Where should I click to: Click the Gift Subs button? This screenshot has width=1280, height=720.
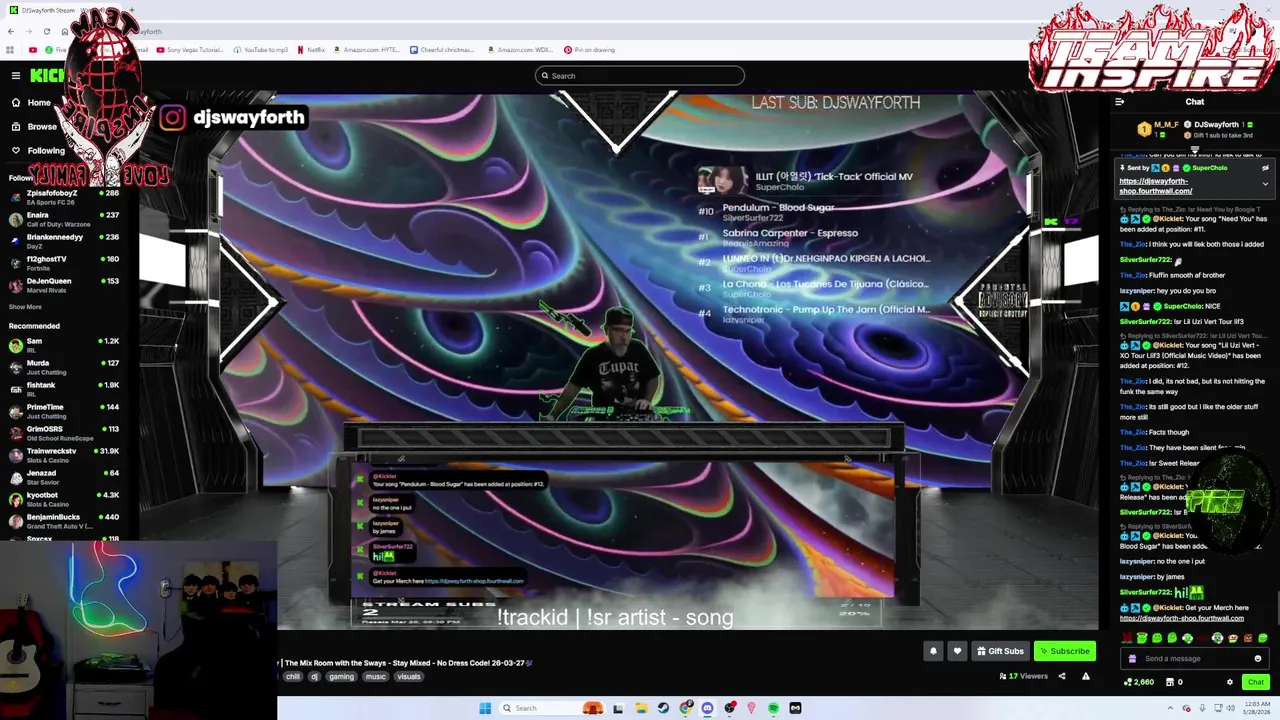click(1000, 651)
